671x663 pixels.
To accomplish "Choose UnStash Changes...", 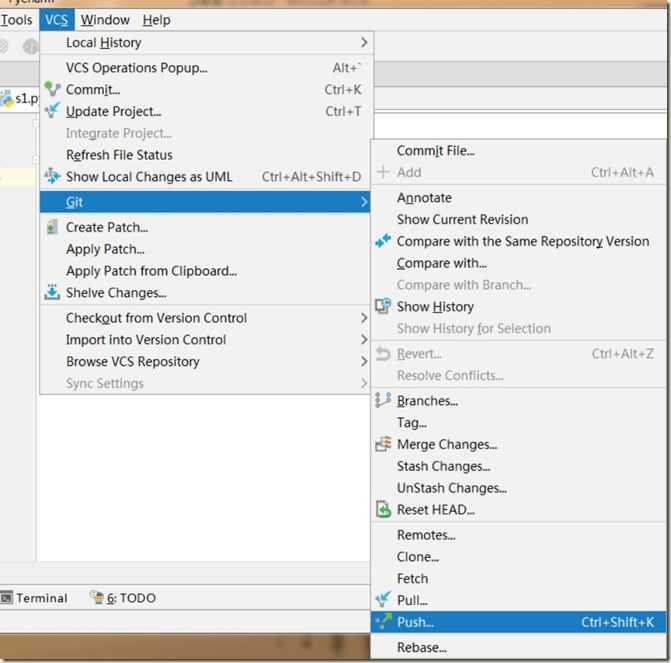I will (x=518, y=488).
